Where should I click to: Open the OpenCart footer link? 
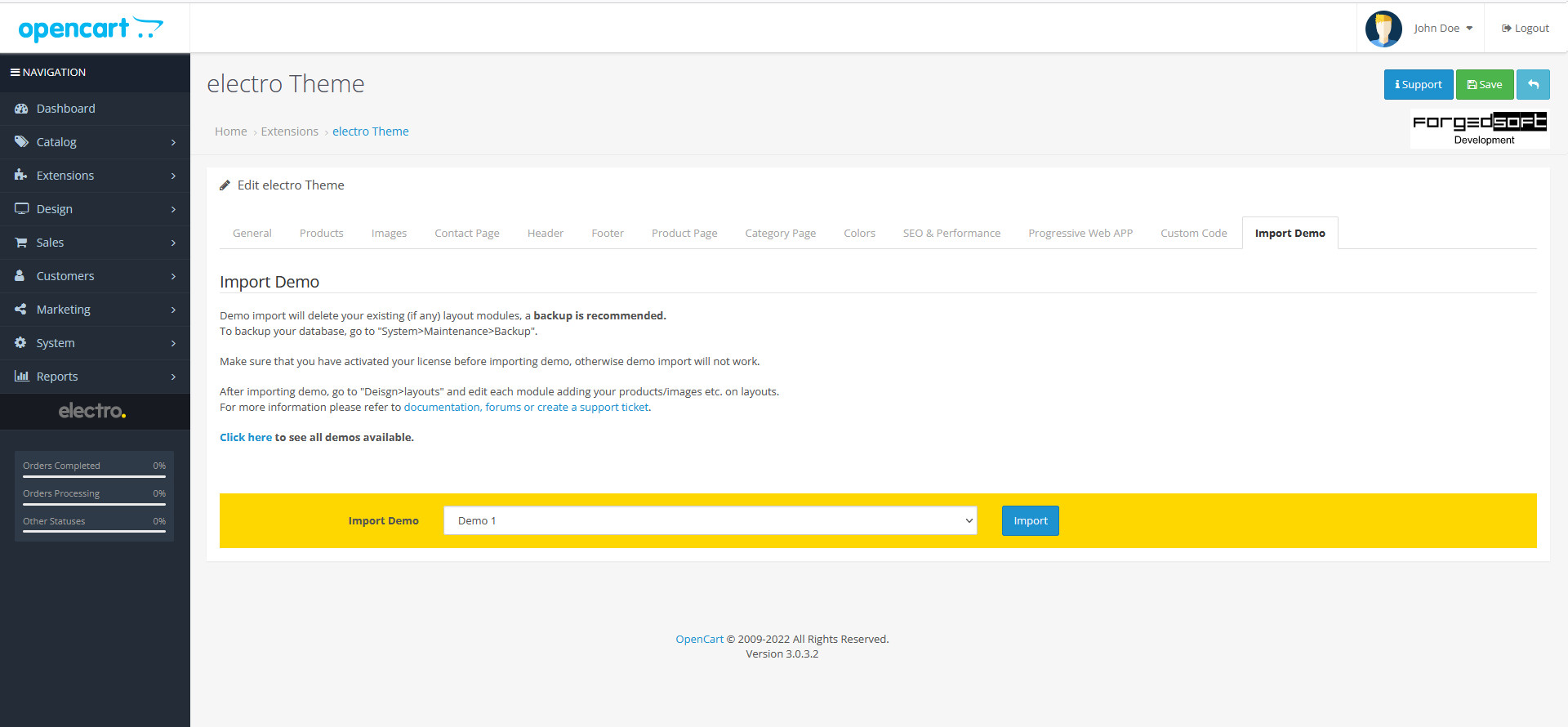699,640
